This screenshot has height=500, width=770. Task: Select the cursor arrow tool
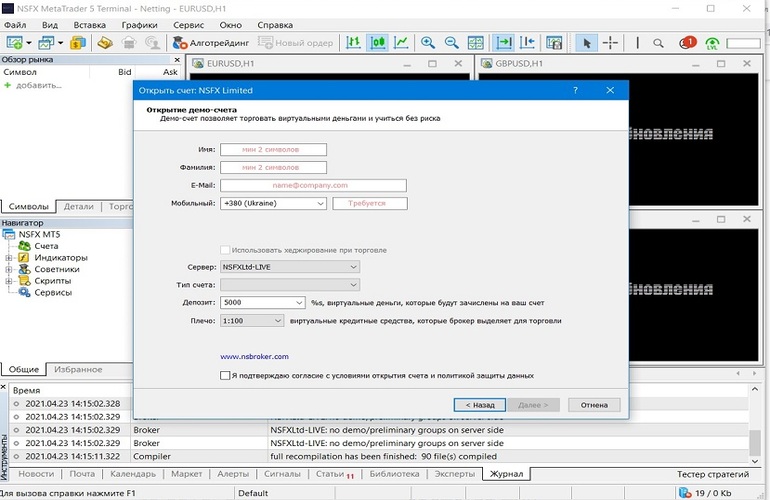pyautogui.click(x=587, y=43)
